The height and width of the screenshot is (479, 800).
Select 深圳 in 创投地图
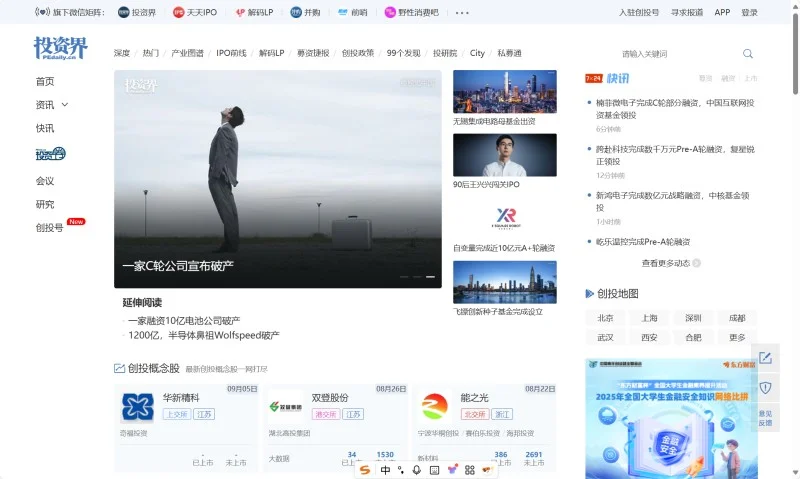click(693, 318)
